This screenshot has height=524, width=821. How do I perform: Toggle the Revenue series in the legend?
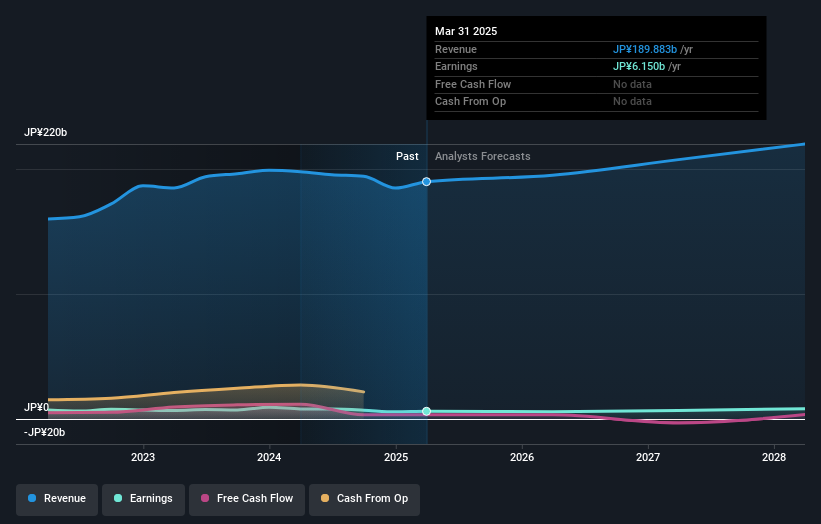click(x=57, y=498)
